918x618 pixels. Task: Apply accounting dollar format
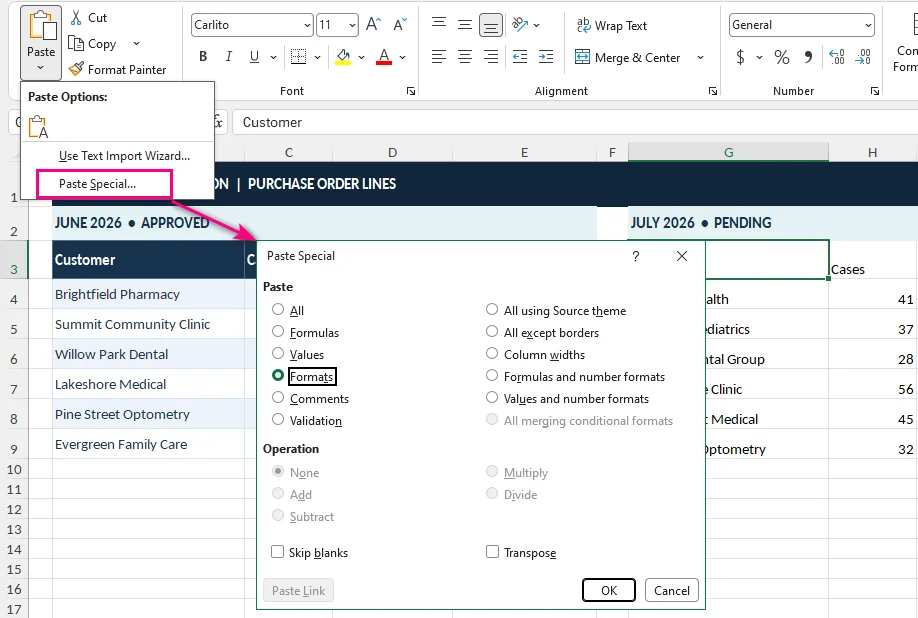coord(741,57)
